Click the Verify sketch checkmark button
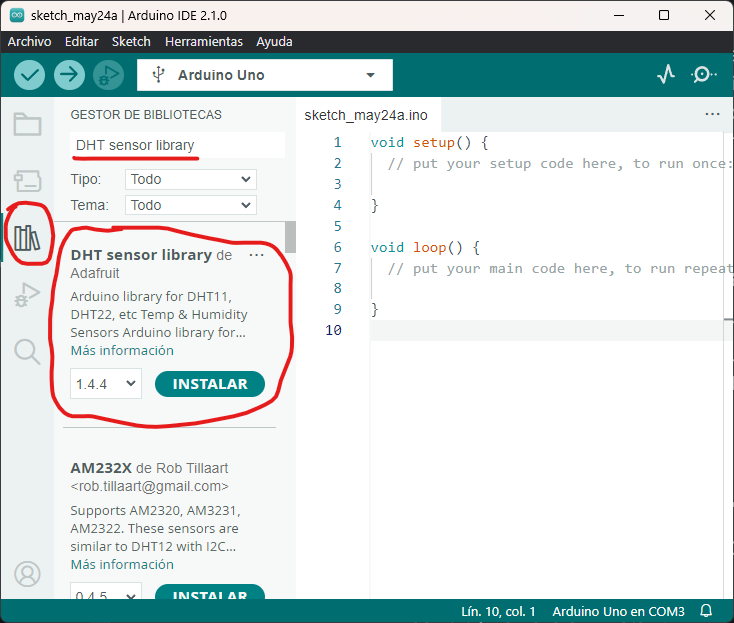 pyautogui.click(x=30, y=75)
